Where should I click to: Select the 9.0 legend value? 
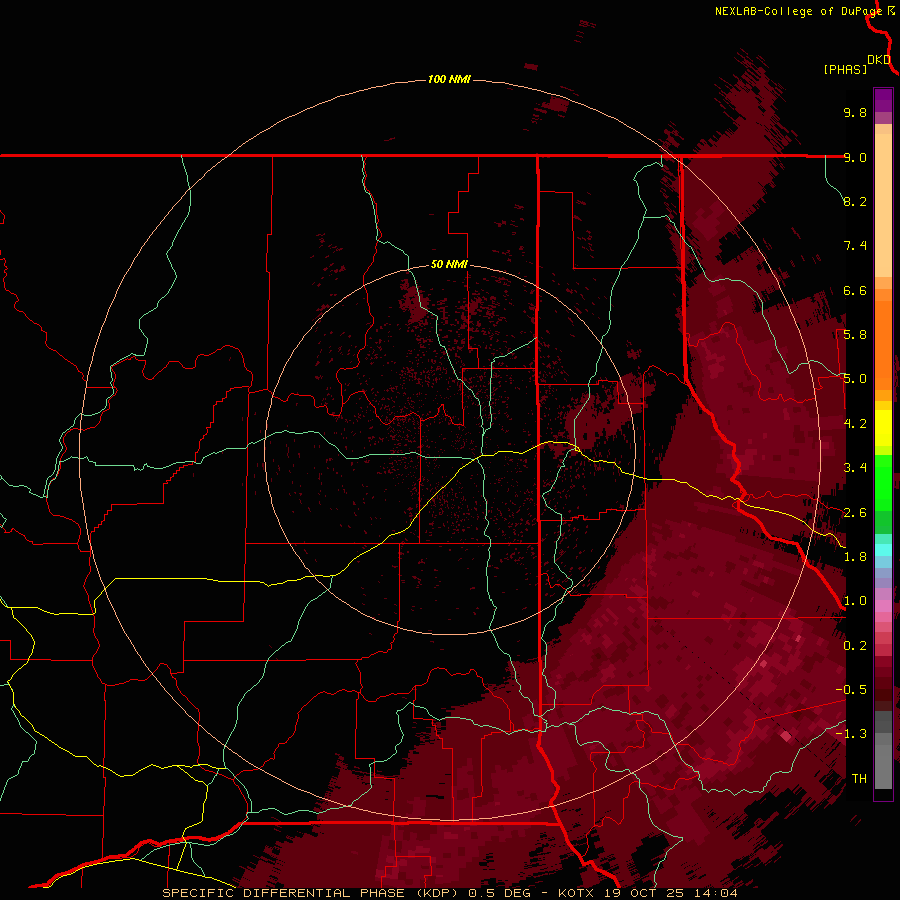855,157
